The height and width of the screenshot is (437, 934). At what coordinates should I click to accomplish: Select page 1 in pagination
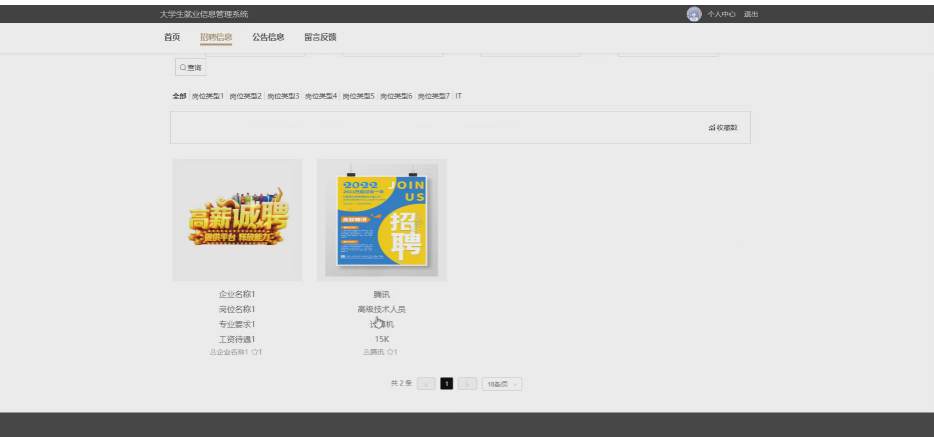[x=447, y=384]
